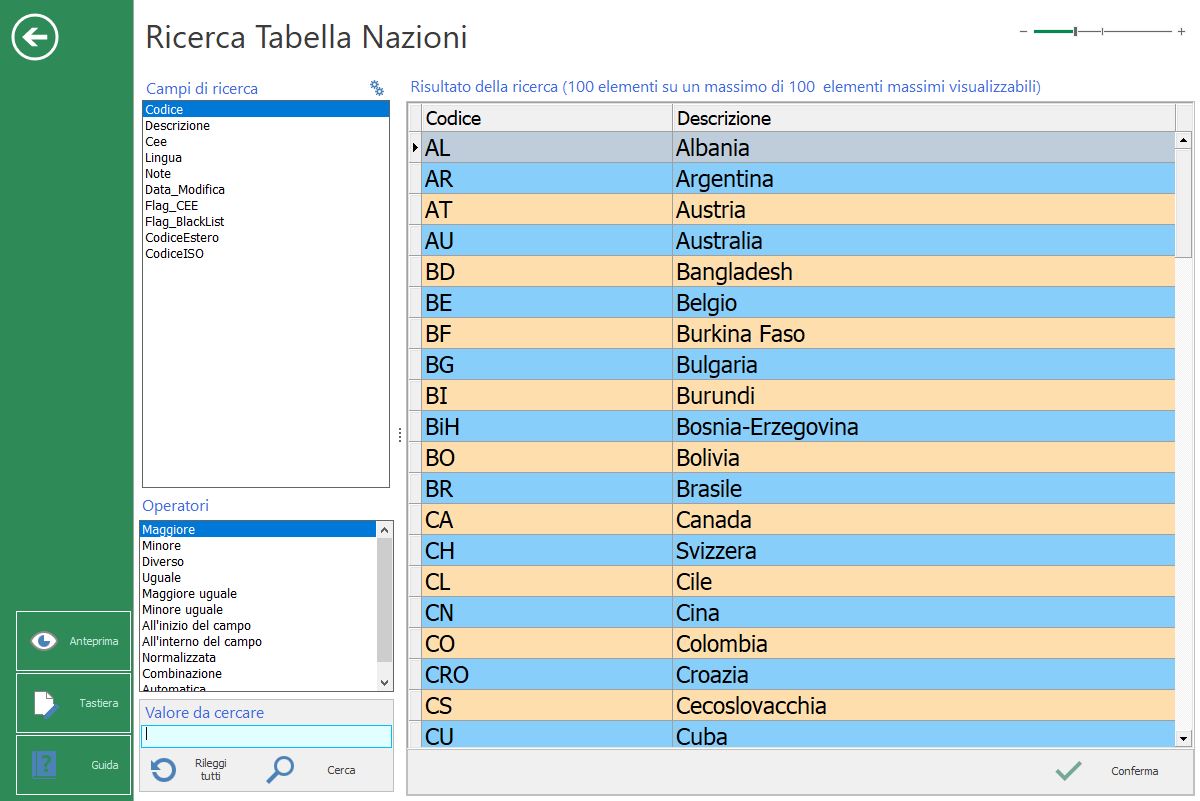Screen dimensions: 1200x801
Task: Select the Burundi row
Action: coord(791,396)
